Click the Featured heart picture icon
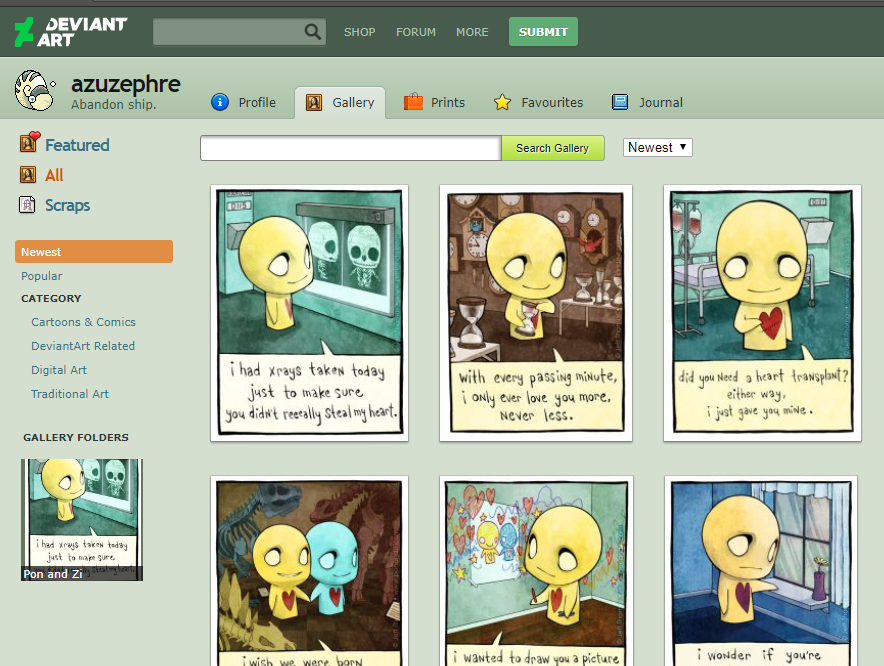 30,142
